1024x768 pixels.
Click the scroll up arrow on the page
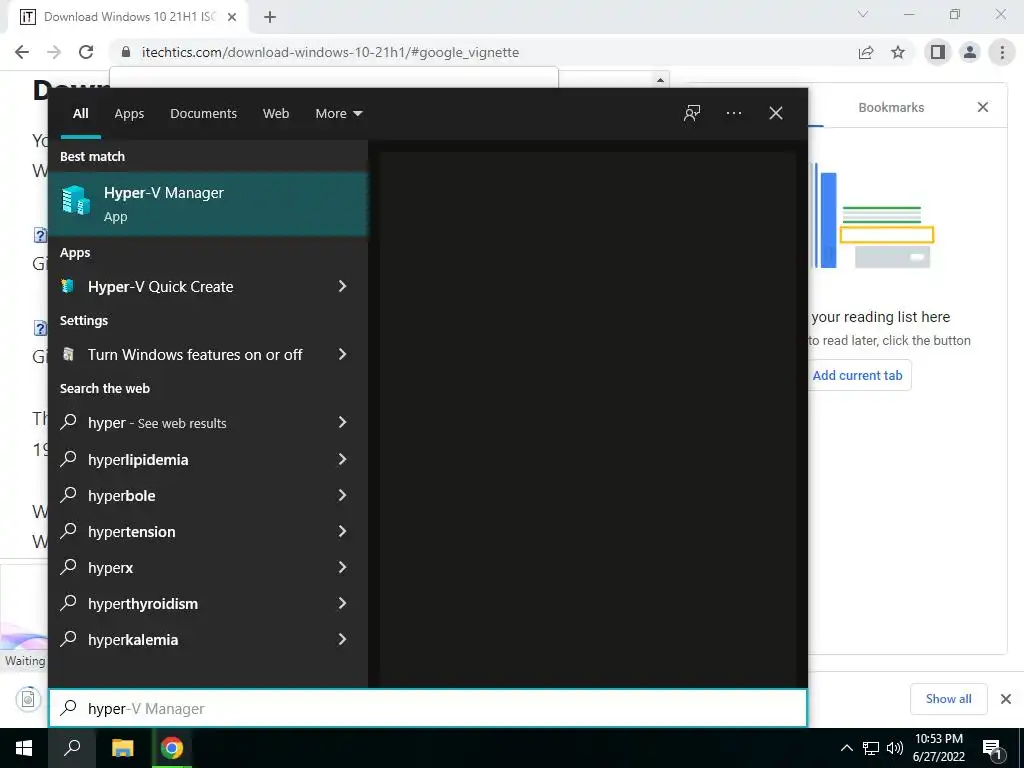660,80
